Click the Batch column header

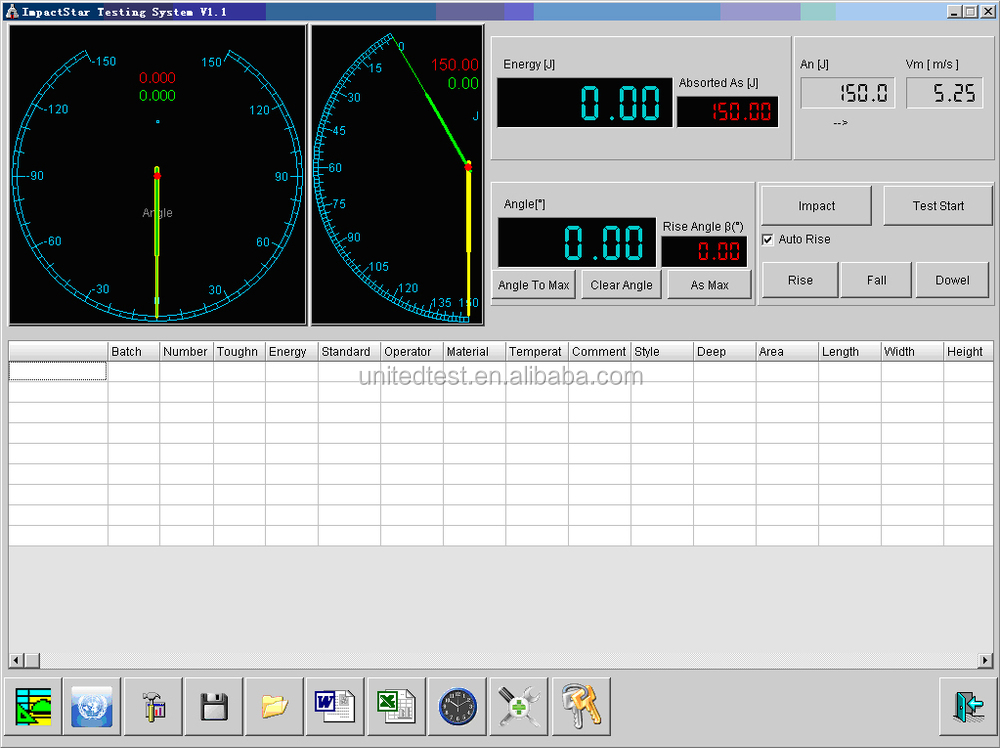point(133,352)
